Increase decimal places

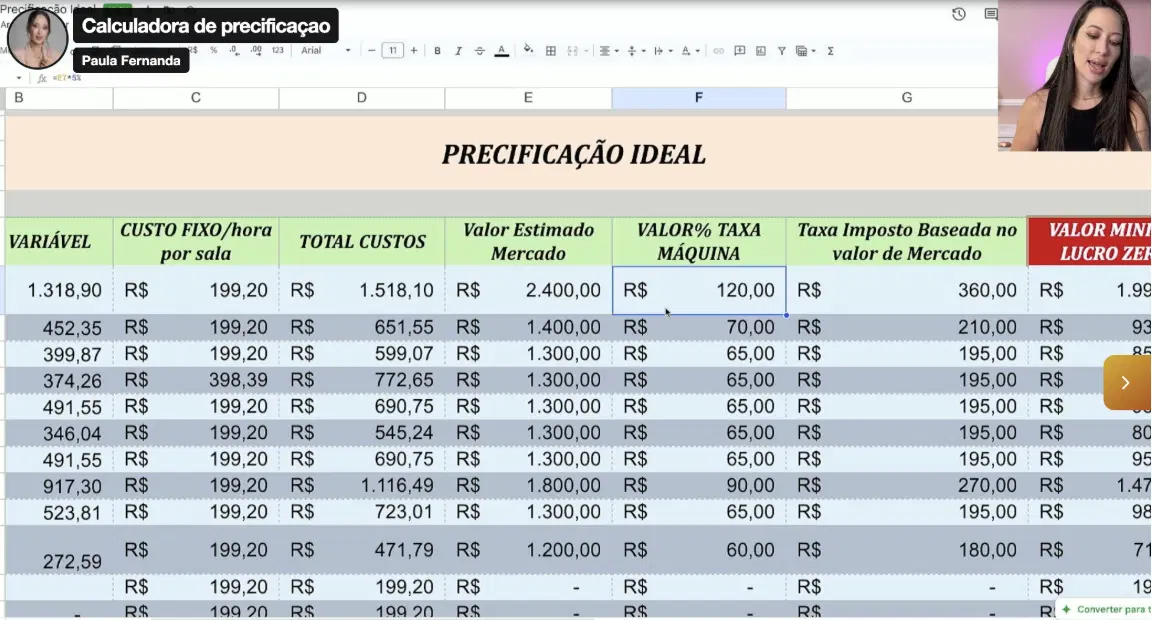255,51
